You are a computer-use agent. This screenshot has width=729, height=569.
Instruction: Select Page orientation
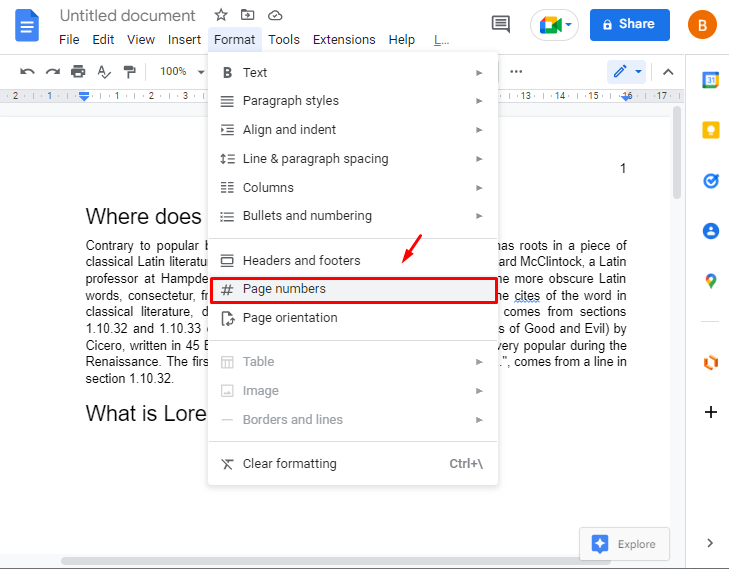353,318
